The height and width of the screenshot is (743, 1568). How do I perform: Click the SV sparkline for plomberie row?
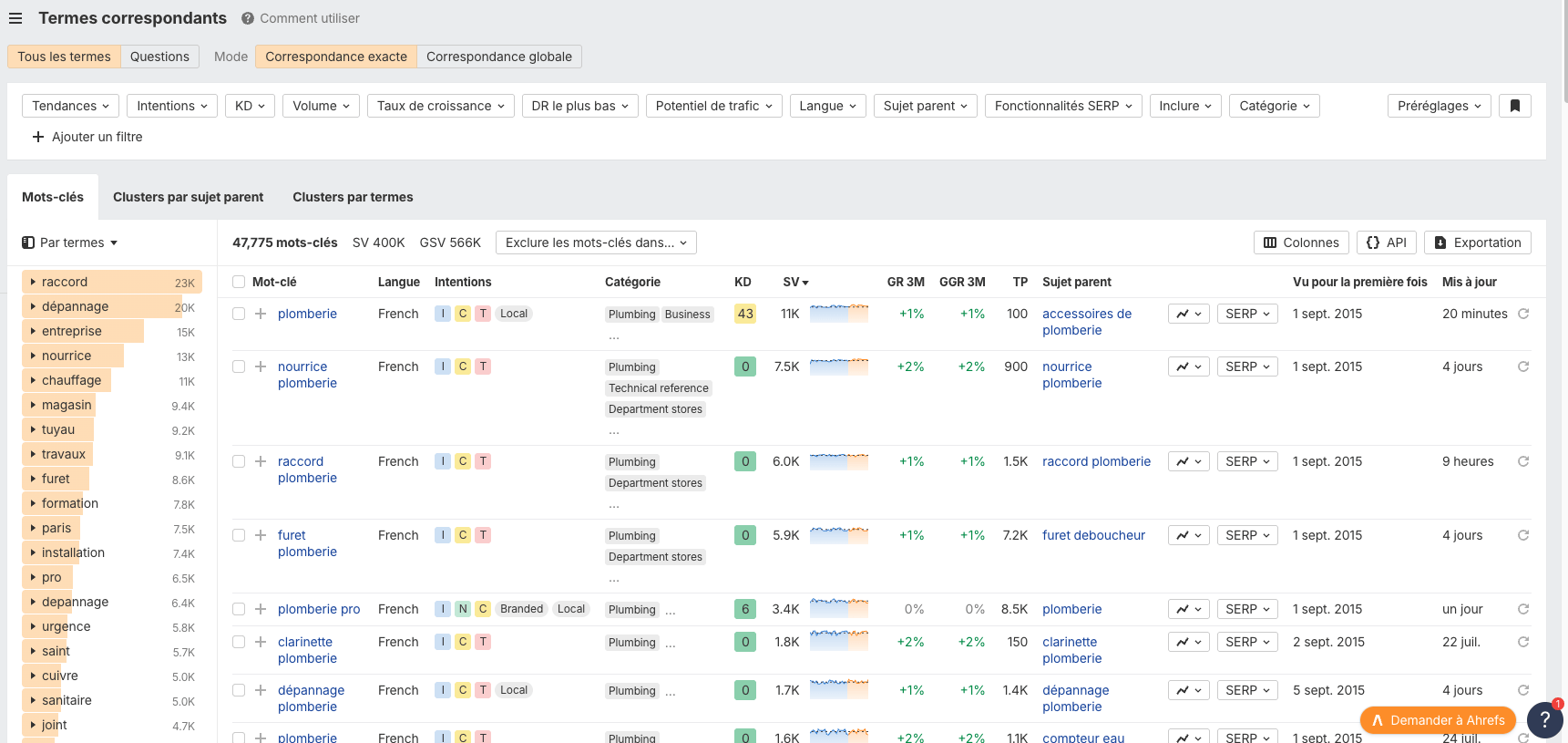point(839,314)
